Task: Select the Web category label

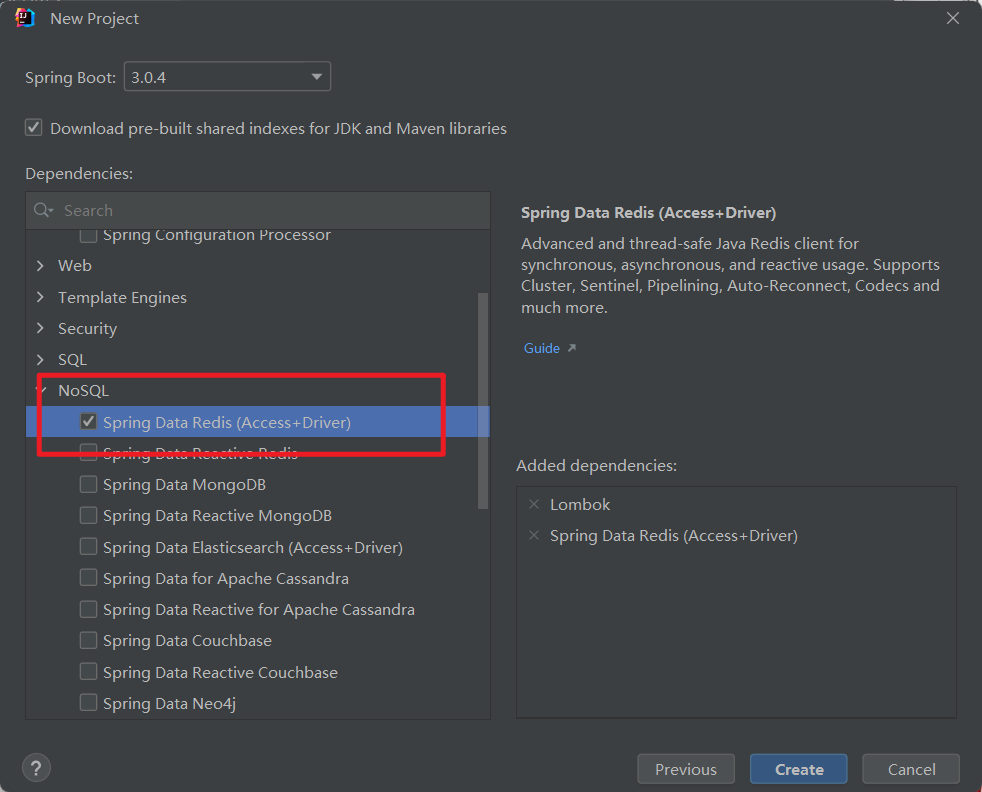Action: (x=75, y=265)
